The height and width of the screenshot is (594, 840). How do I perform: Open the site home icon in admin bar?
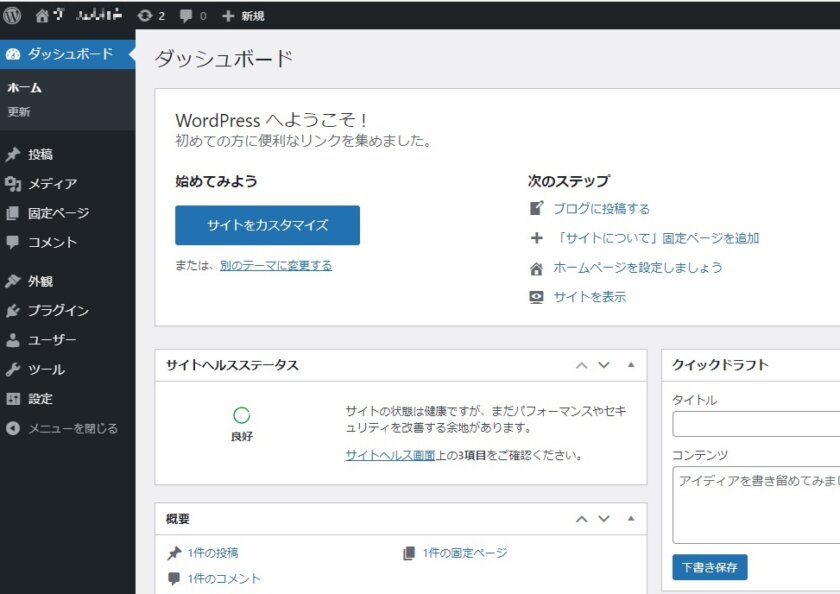point(42,16)
